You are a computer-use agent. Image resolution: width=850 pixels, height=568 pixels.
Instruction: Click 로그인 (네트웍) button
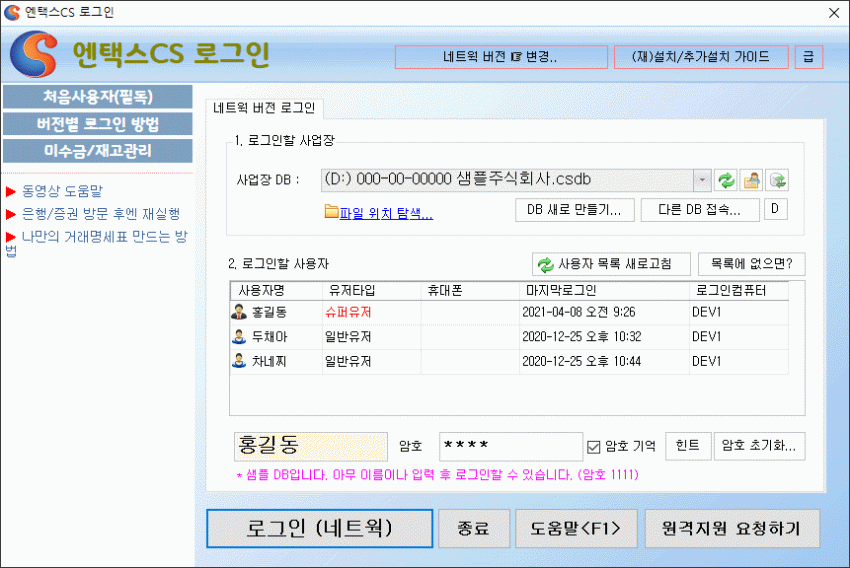319,528
